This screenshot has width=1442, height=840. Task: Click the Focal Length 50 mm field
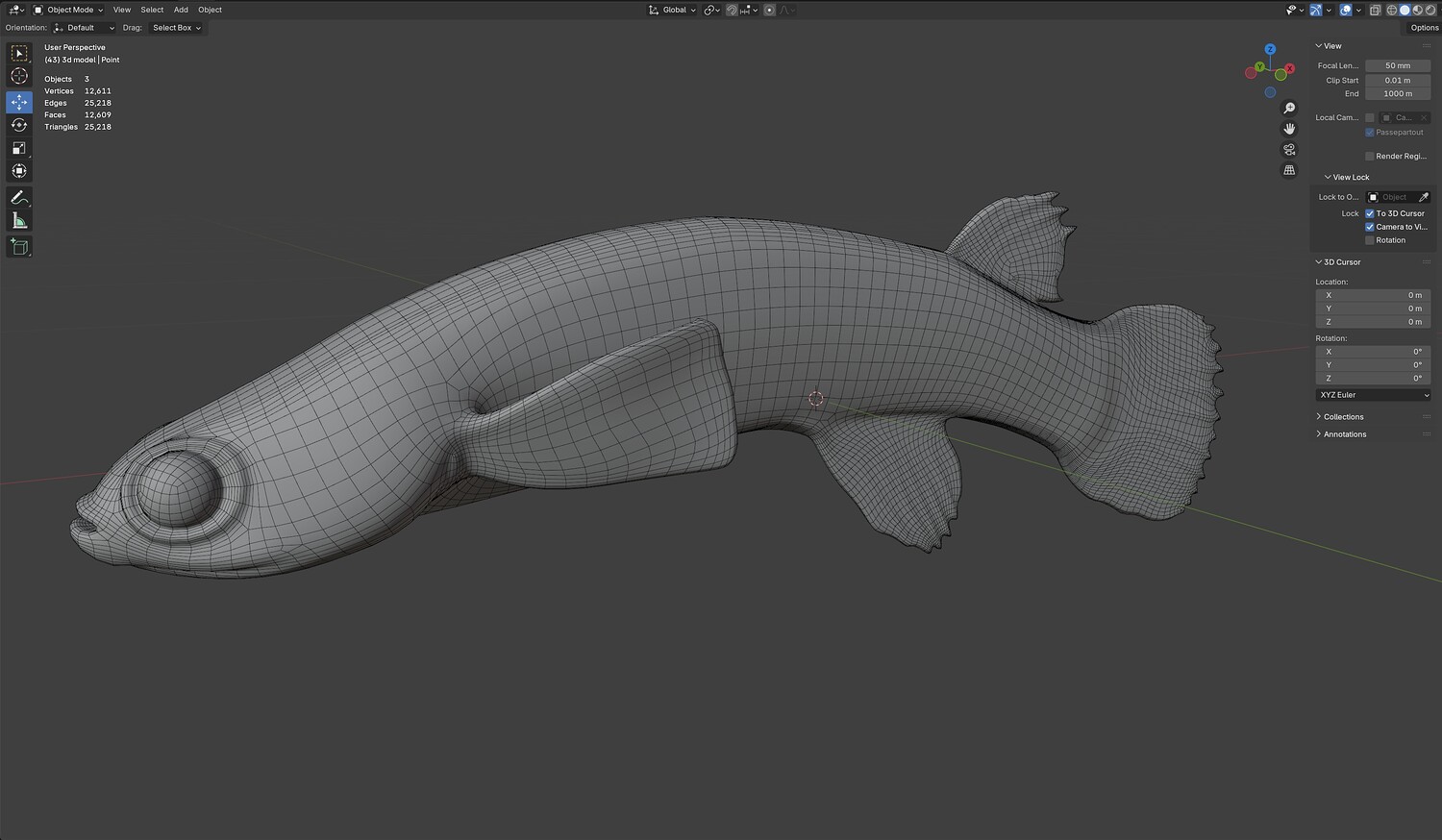point(1398,66)
